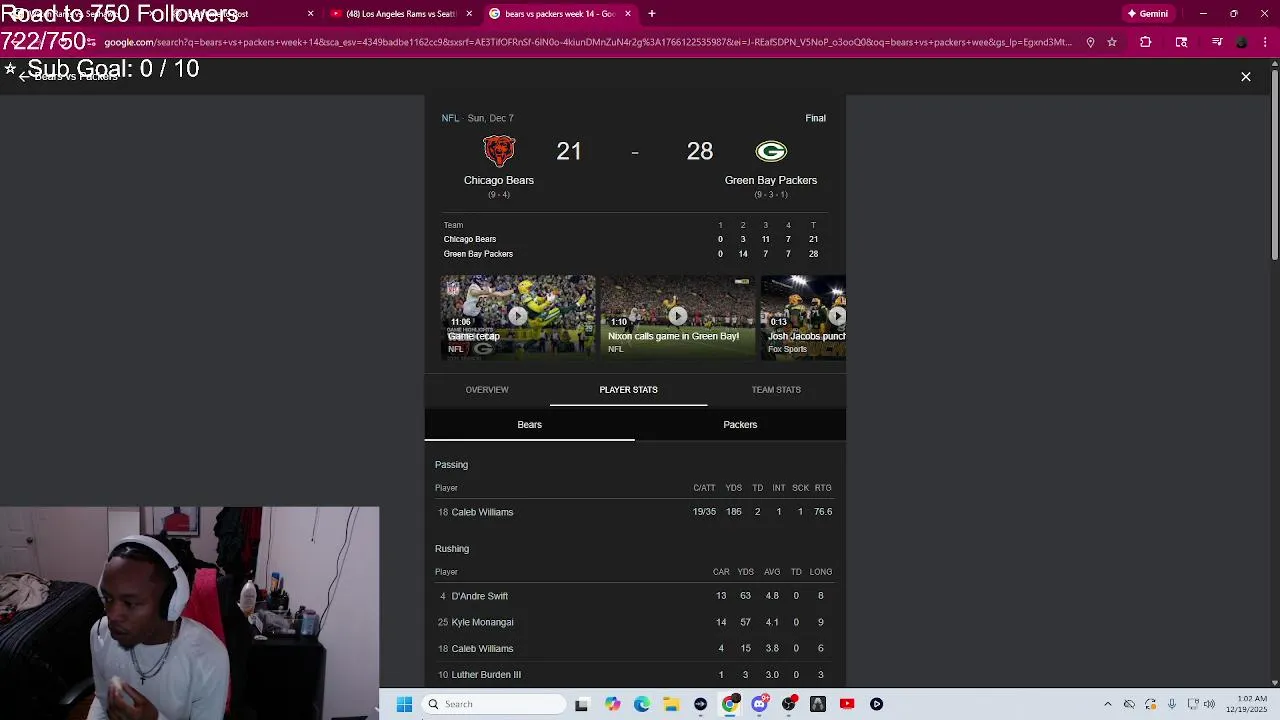Open Microsoft Edge from the taskbar
Viewport: 1280px width, 720px height.
642,704
